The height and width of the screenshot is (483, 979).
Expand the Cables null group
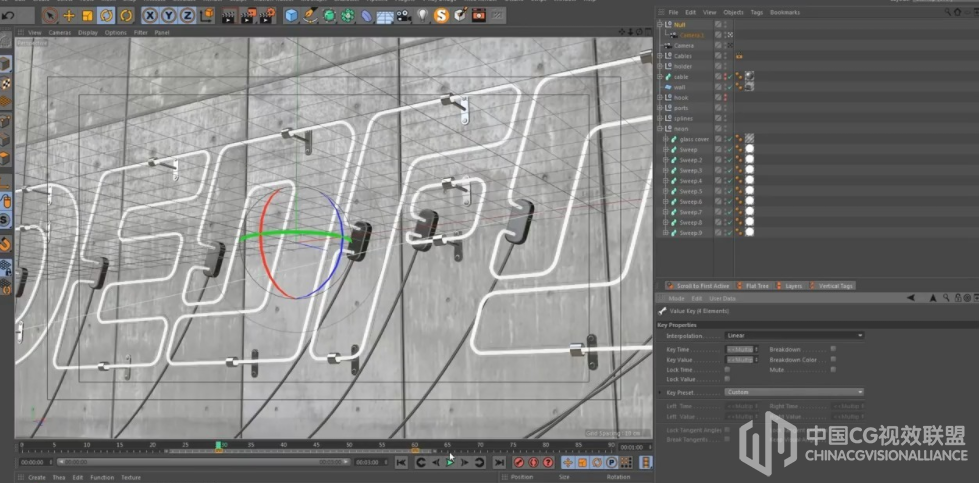point(660,56)
